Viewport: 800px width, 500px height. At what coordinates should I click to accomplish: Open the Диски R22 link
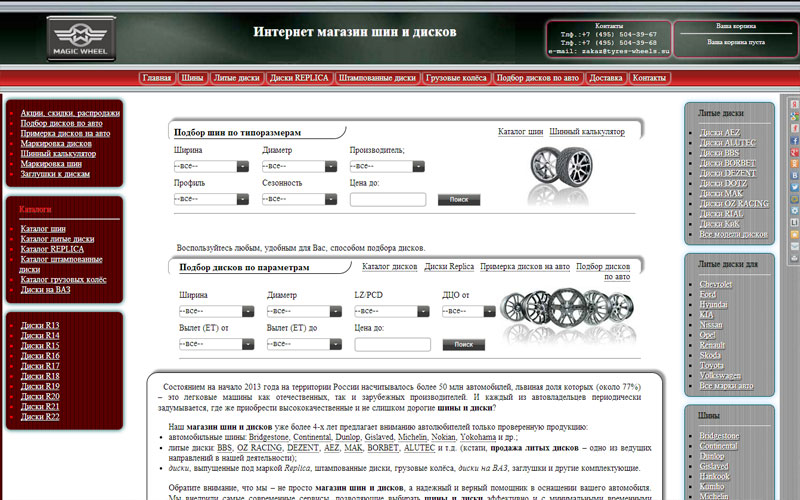point(40,417)
